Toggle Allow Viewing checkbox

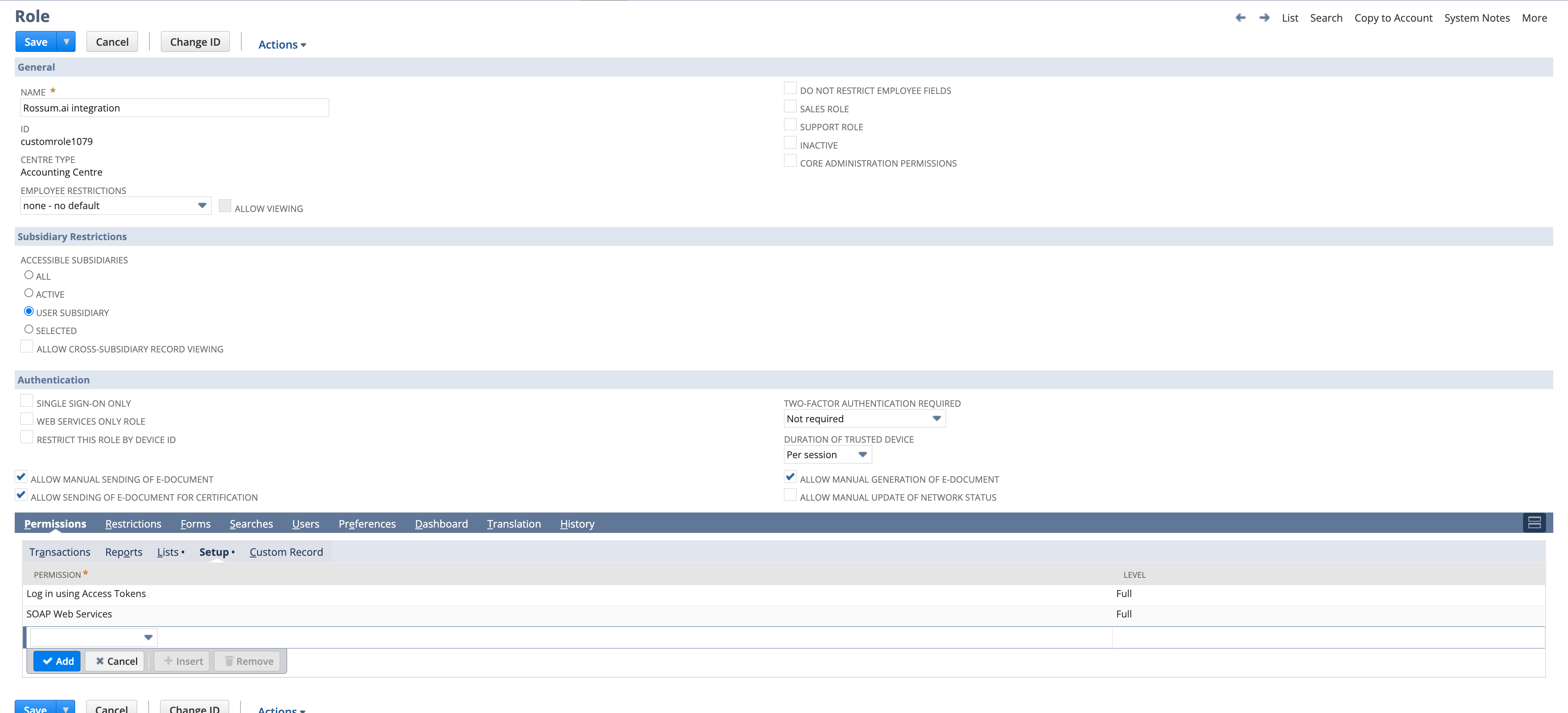(x=225, y=206)
